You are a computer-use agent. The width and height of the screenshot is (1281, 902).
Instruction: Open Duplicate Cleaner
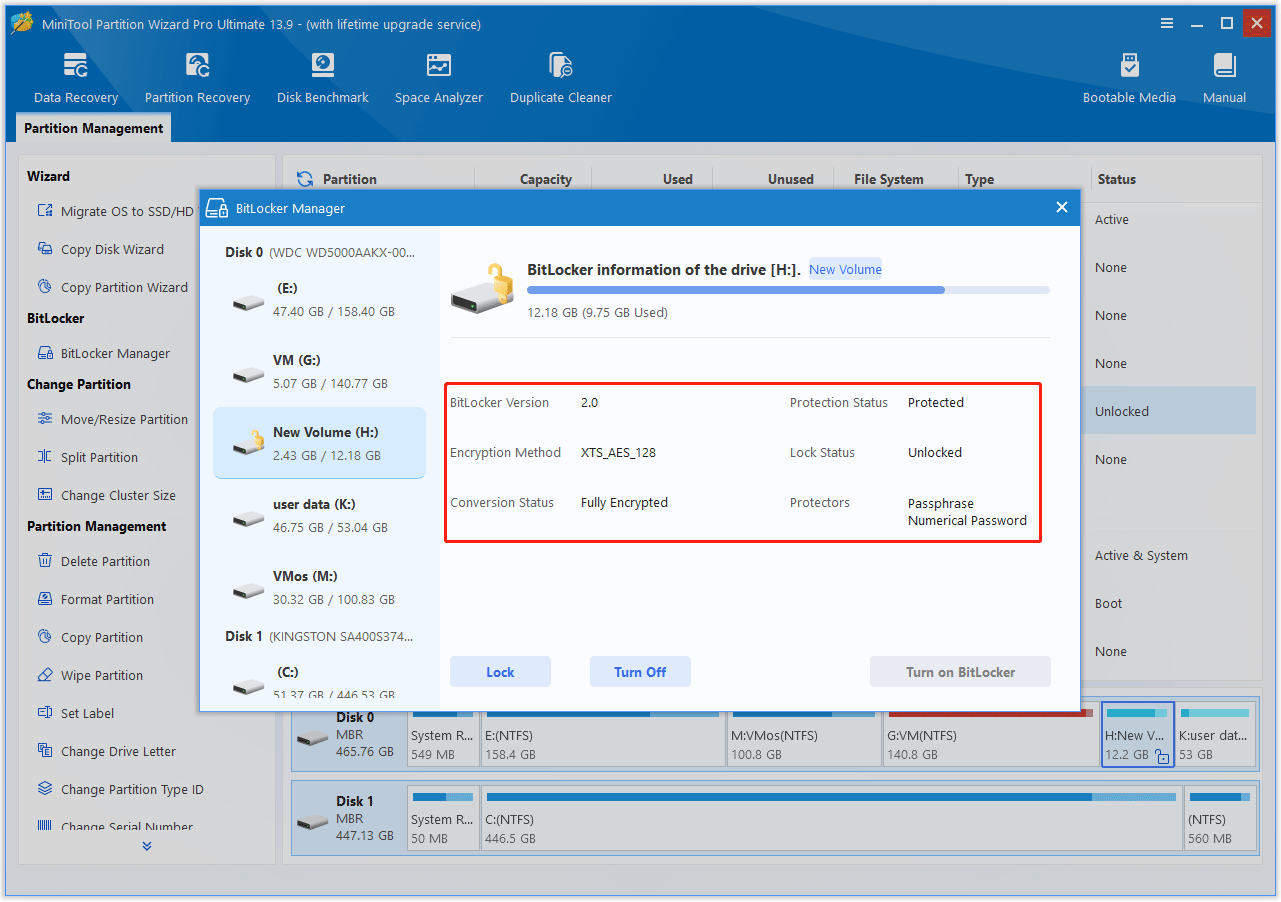click(561, 79)
